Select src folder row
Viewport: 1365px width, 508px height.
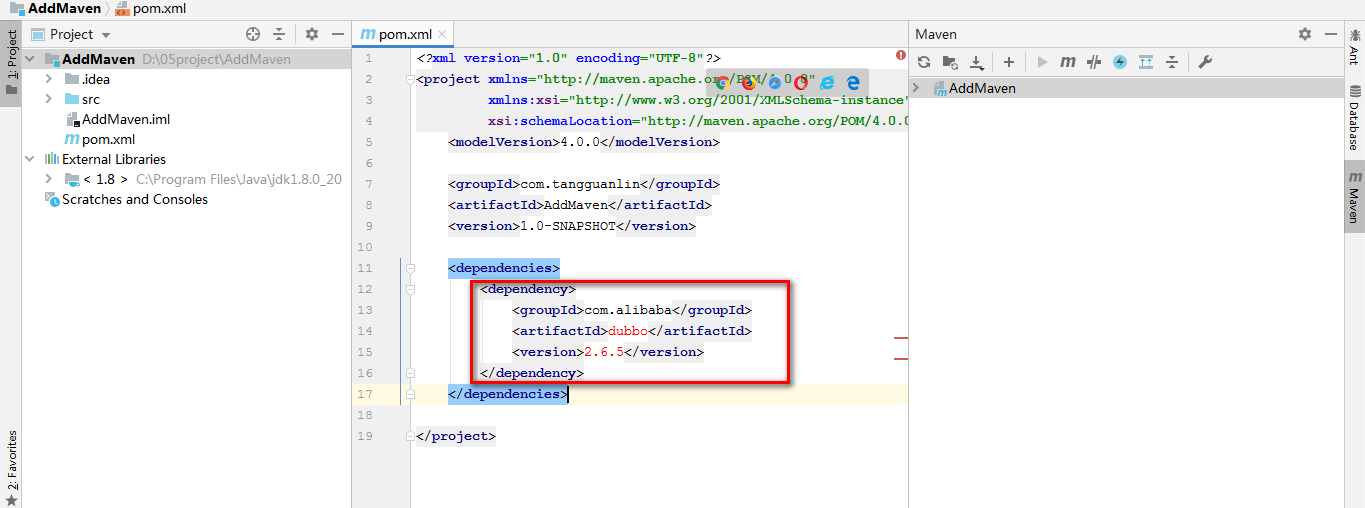(186, 99)
